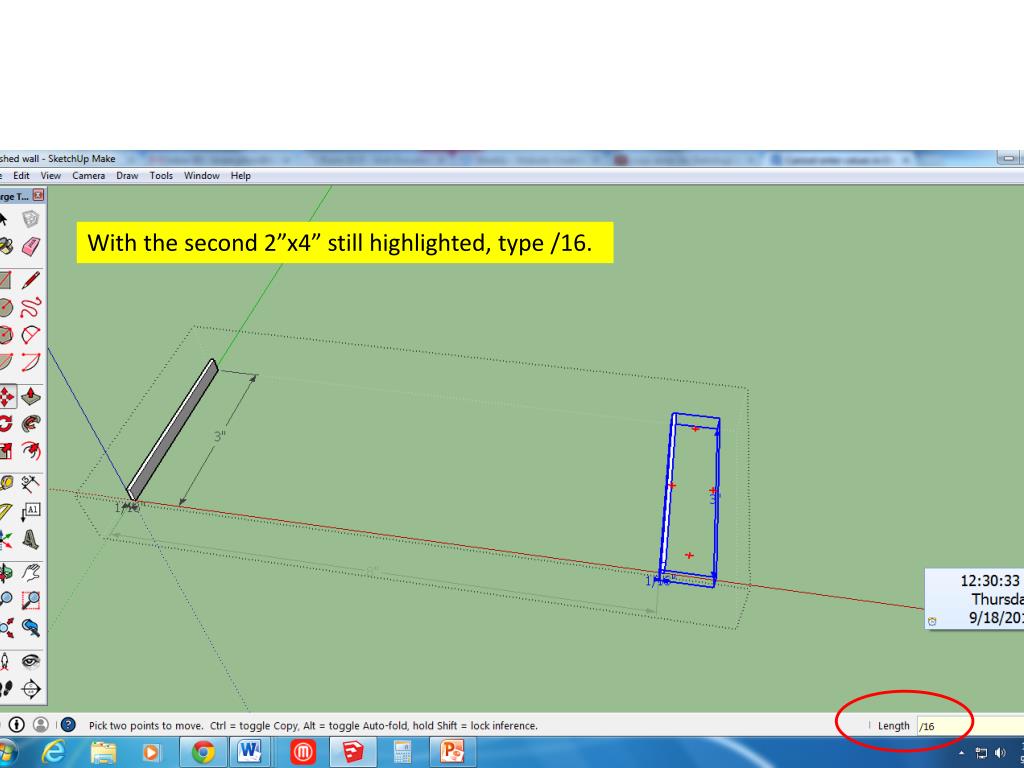Close the Large Tool Set toolbar
The image size is (1024, 768).
[x=39, y=195]
